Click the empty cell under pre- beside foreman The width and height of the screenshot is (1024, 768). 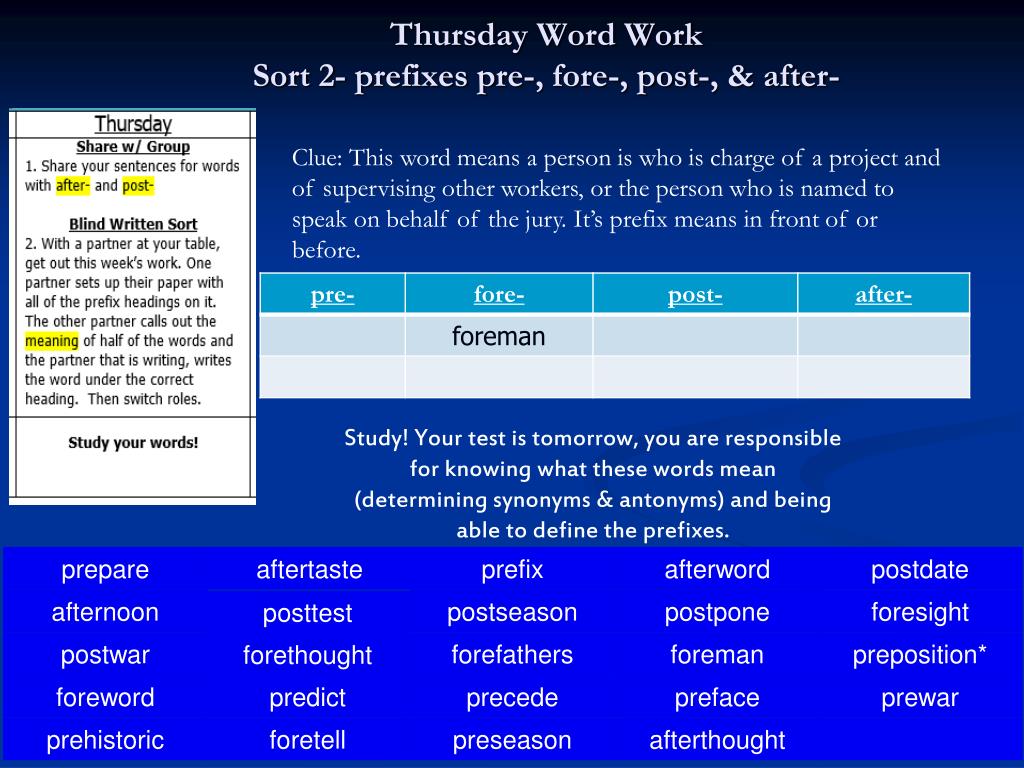tap(332, 336)
